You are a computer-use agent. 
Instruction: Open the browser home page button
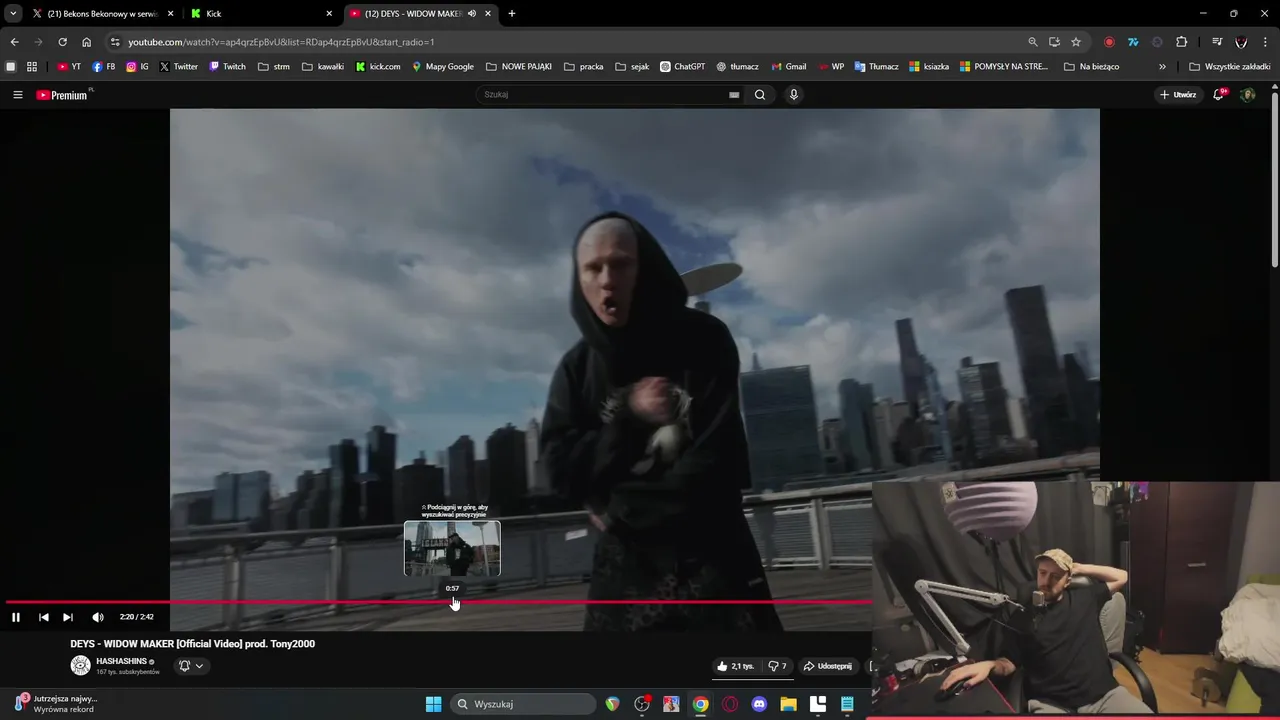pyautogui.click(x=87, y=42)
